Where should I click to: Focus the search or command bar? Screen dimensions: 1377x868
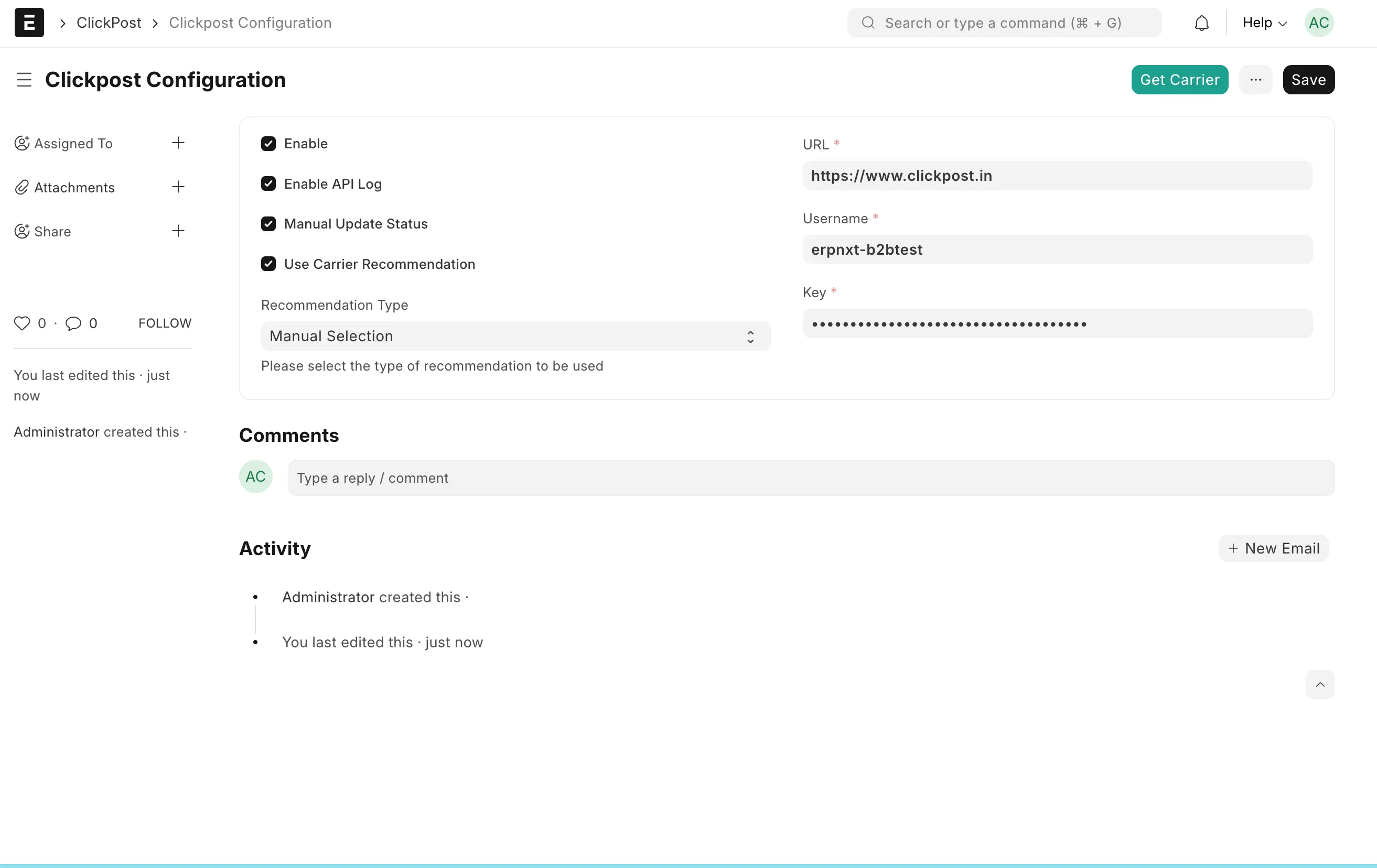(x=1004, y=23)
